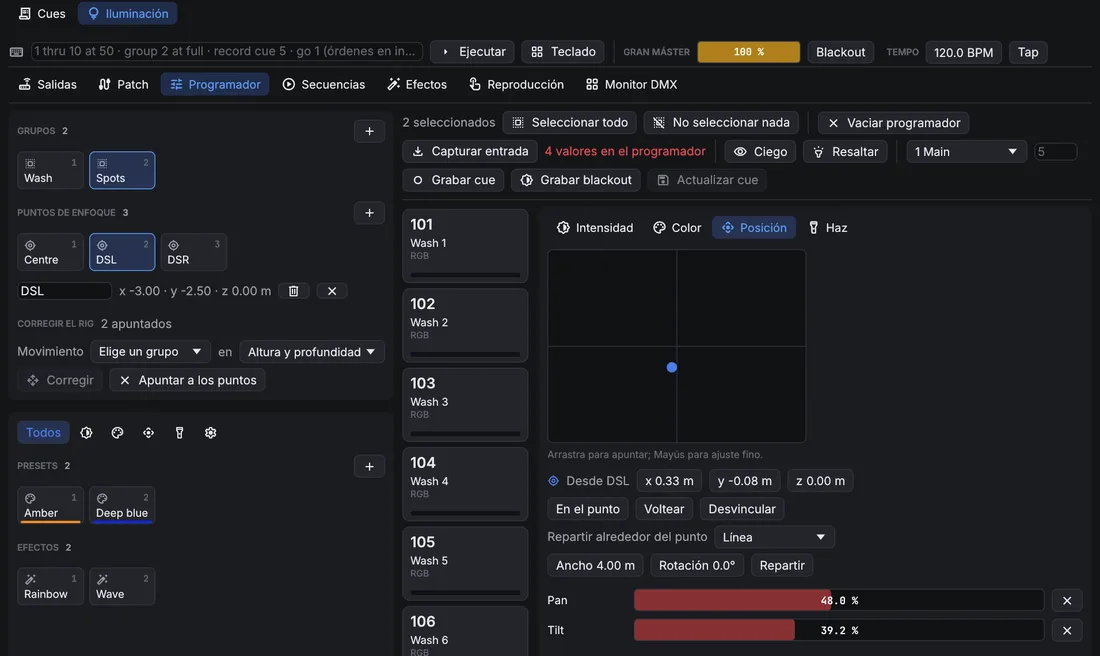1100x656 pixels.
Task: Toggle the Resaltar highlight mode
Action: (x=845, y=152)
